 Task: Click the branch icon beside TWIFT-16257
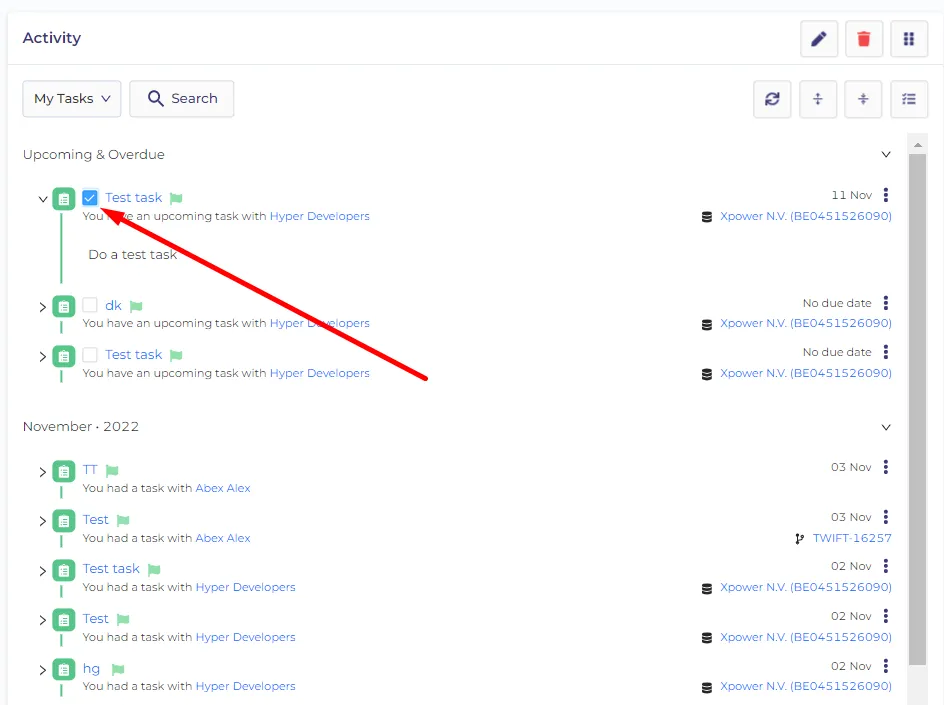[800, 539]
